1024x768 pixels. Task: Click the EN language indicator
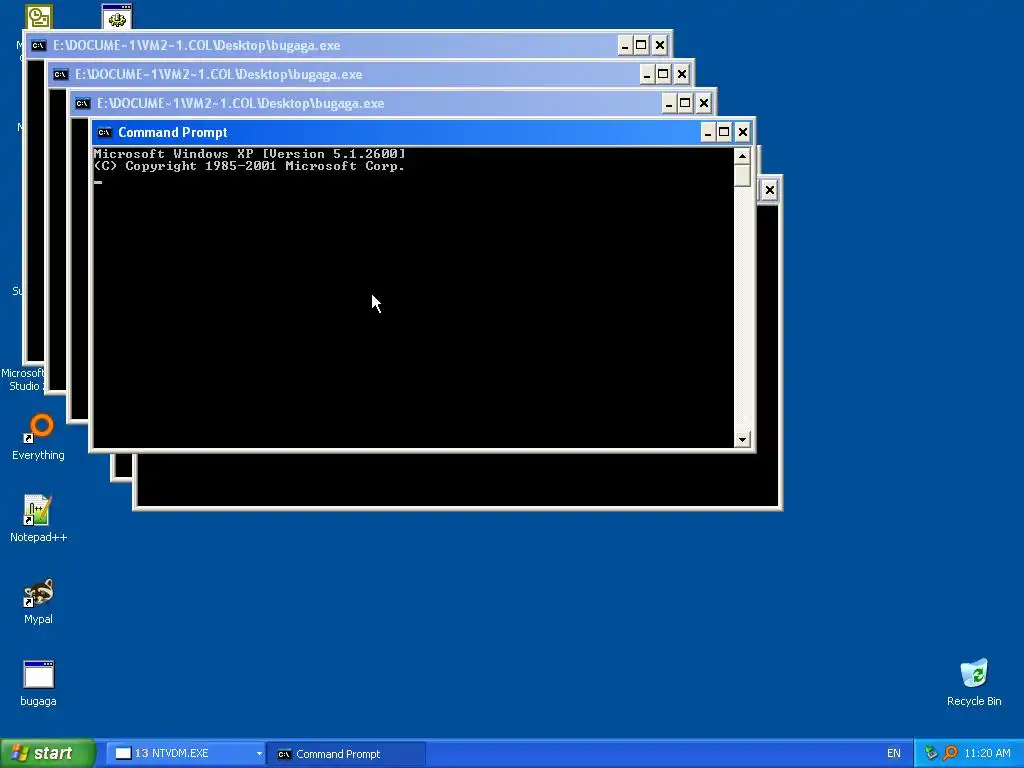pos(893,753)
